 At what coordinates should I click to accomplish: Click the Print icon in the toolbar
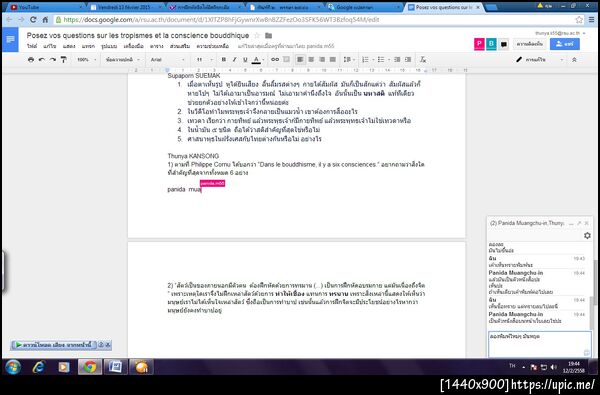click(x=31, y=60)
